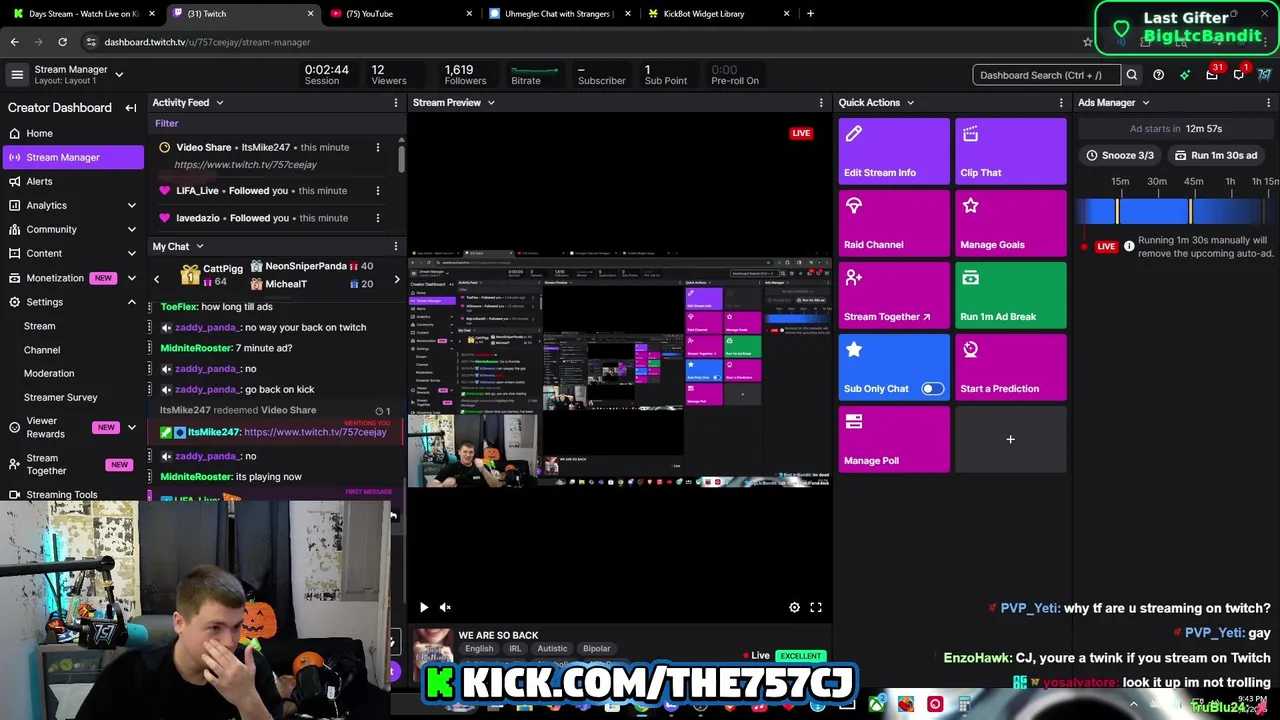
Task: Open Activity Feed panel options menu
Action: (395, 103)
